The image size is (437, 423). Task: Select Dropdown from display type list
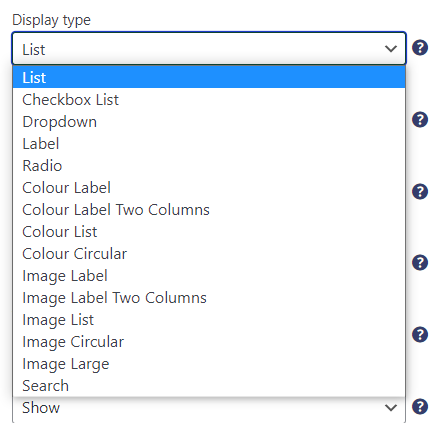[x=209, y=121]
